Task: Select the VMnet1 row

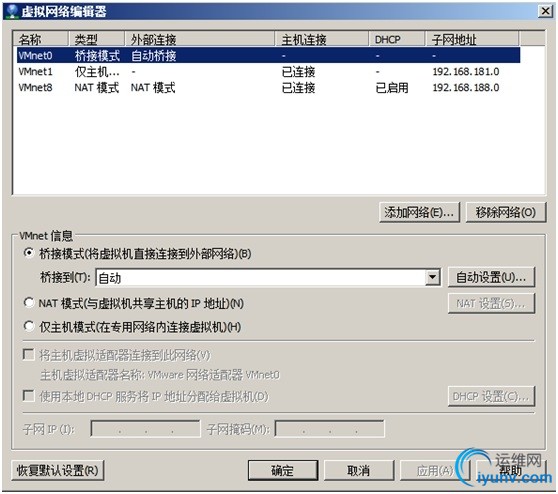Action: coord(268,72)
